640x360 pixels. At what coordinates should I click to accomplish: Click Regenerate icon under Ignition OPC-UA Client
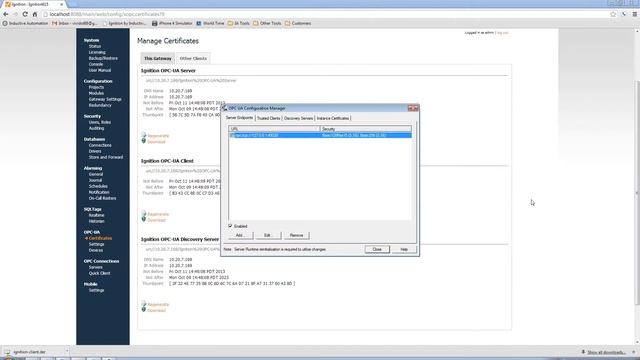(144, 213)
